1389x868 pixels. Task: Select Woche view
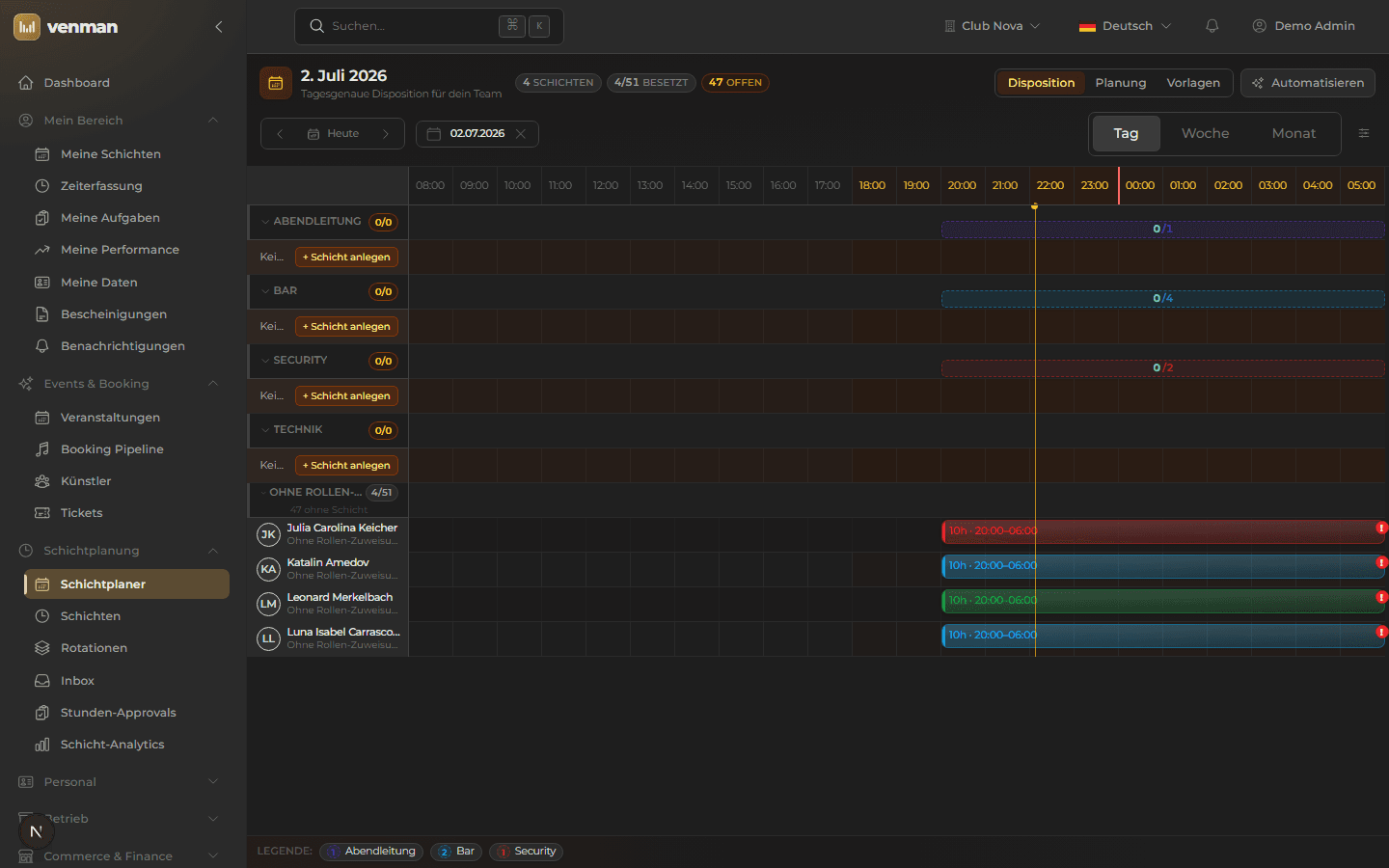pyautogui.click(x=1206, y=134)
